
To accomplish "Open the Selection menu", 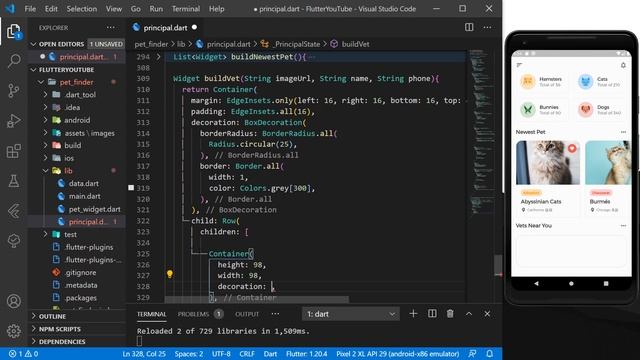I will click(x=82, y=9).
